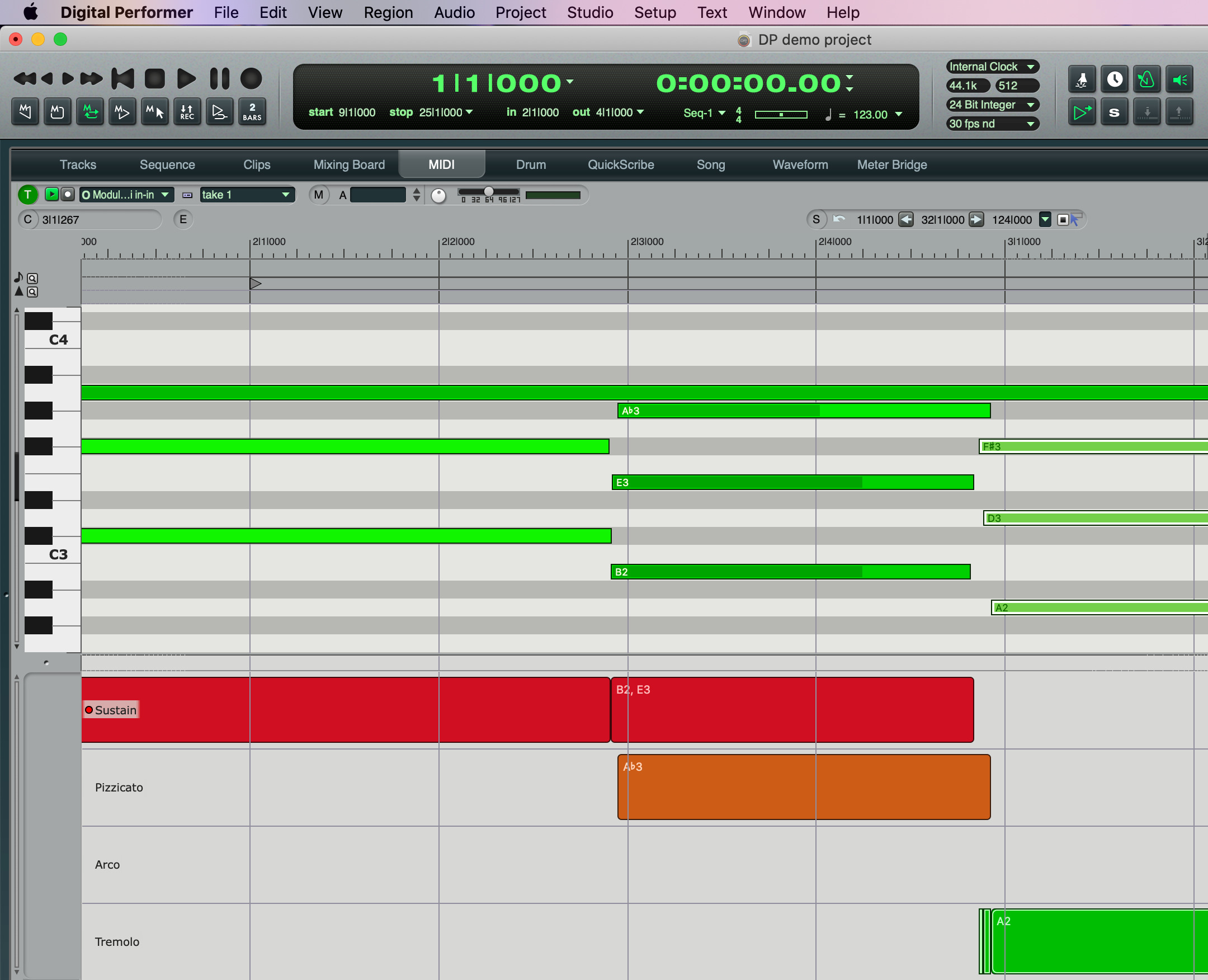Toggle the green memory cycle icon
Viewport: 1208px width, 980px height.
pos(89,112)
